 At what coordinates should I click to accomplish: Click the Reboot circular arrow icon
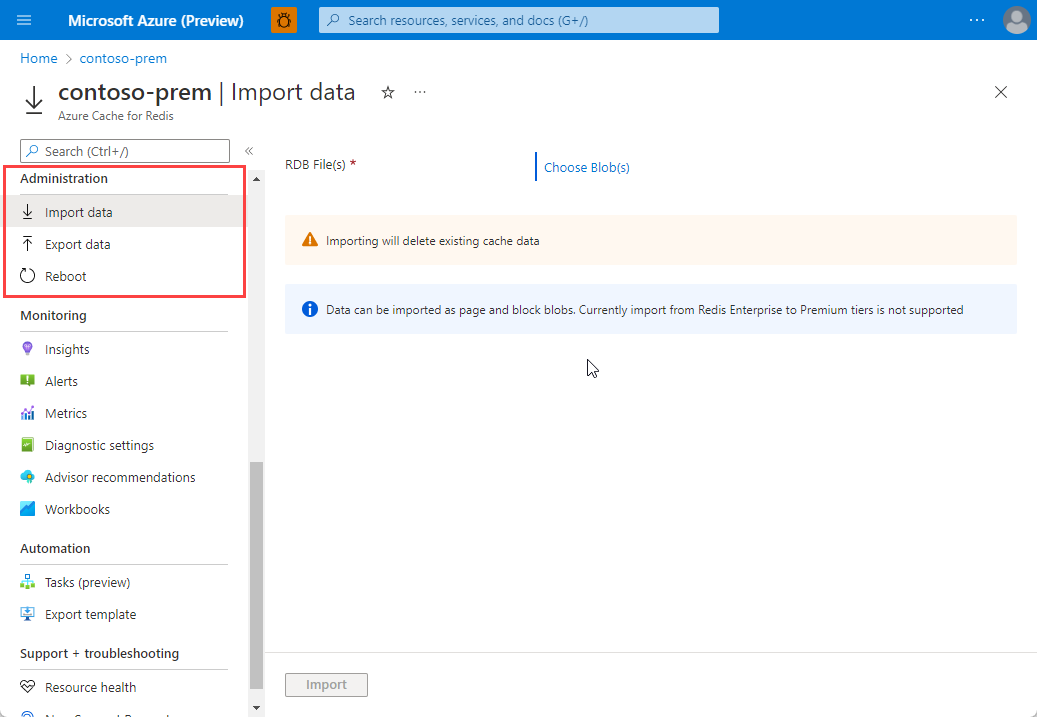tap(27, 276)
